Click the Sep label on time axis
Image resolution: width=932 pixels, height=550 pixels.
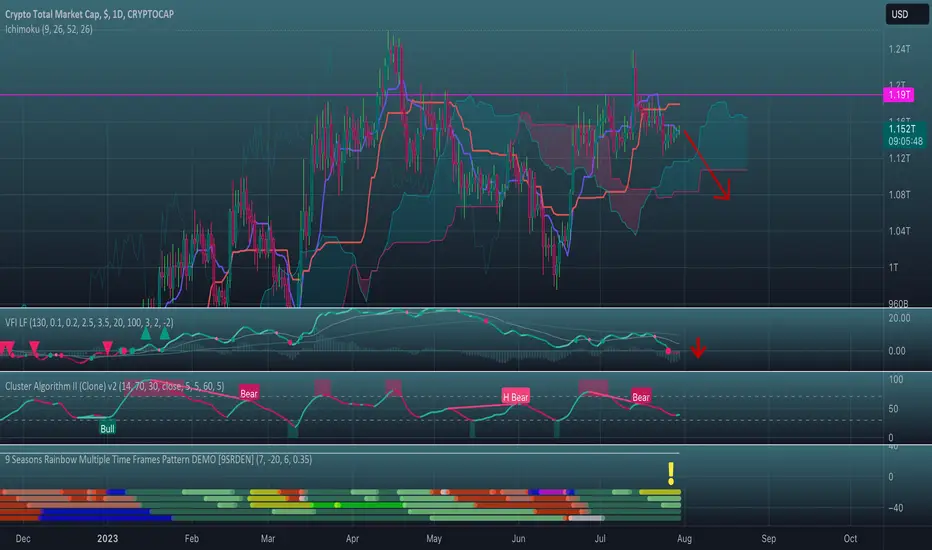coord(769,539)
